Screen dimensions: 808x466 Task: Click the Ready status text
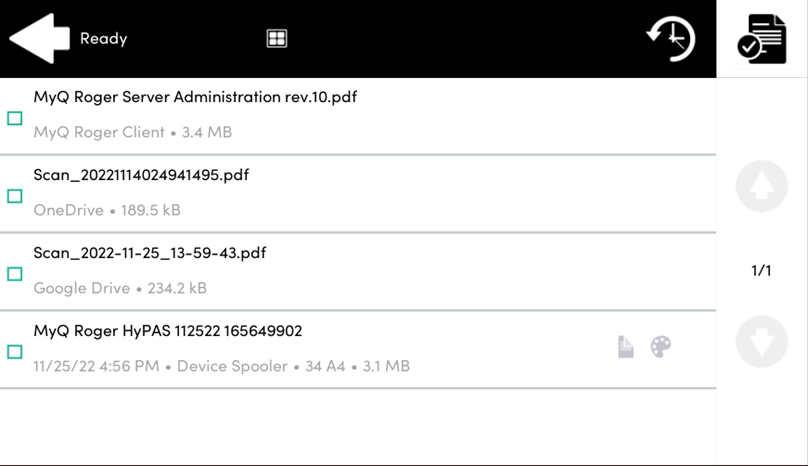pos(104,39)
